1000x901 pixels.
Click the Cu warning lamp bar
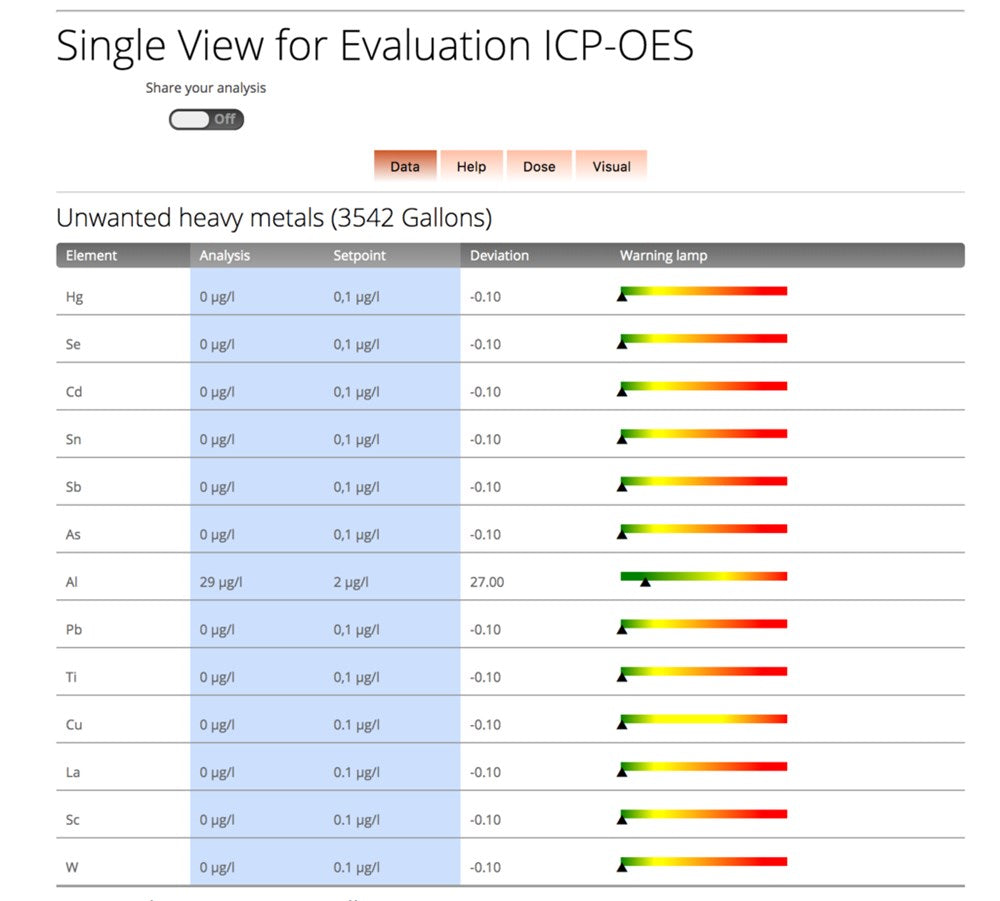tap(703, 719)
